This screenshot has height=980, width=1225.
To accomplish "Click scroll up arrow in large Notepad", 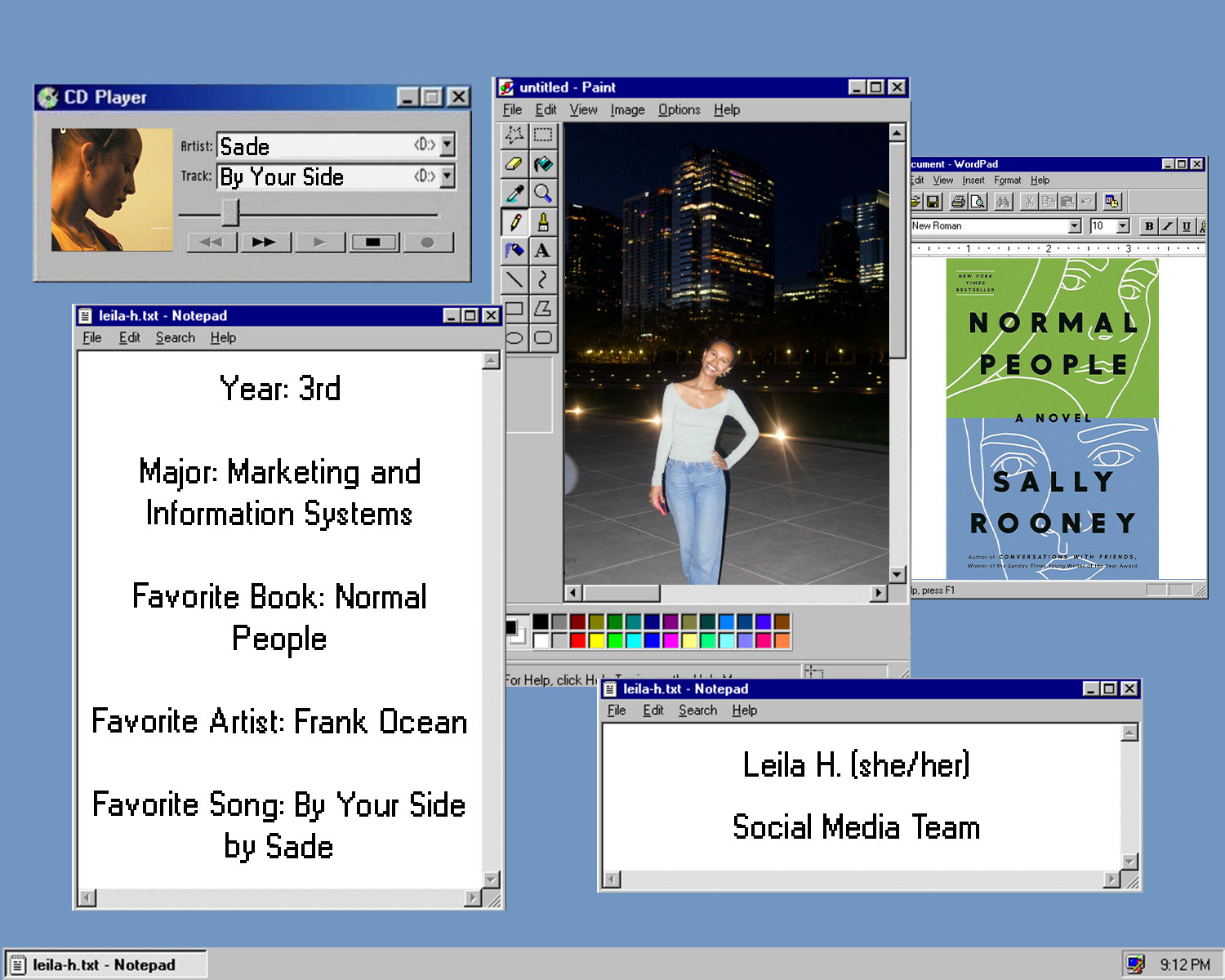I will tap(491, 360).
